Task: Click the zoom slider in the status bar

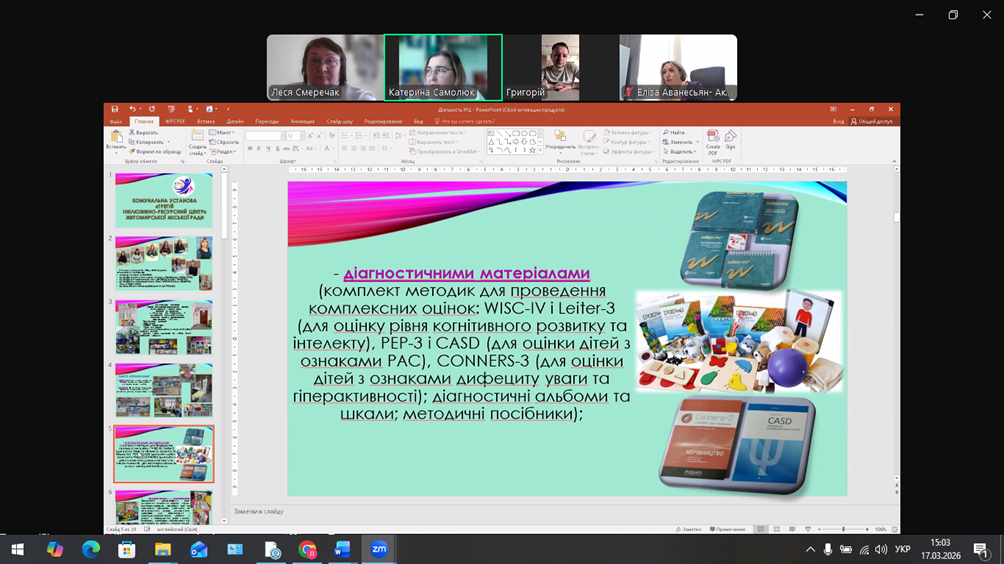Action: [843, 529]
